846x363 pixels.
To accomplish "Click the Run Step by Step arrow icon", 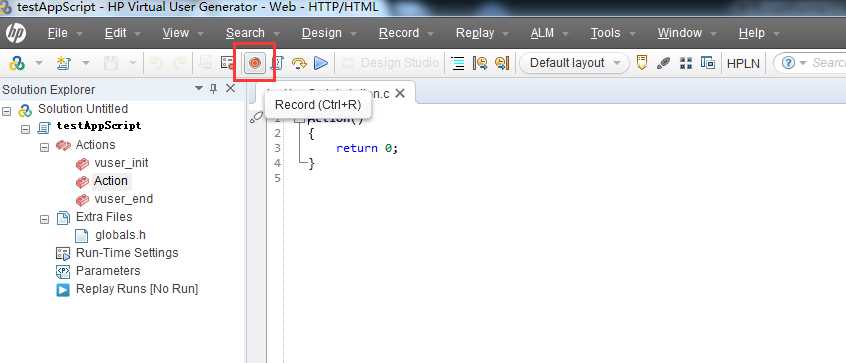I will [299, 63].
